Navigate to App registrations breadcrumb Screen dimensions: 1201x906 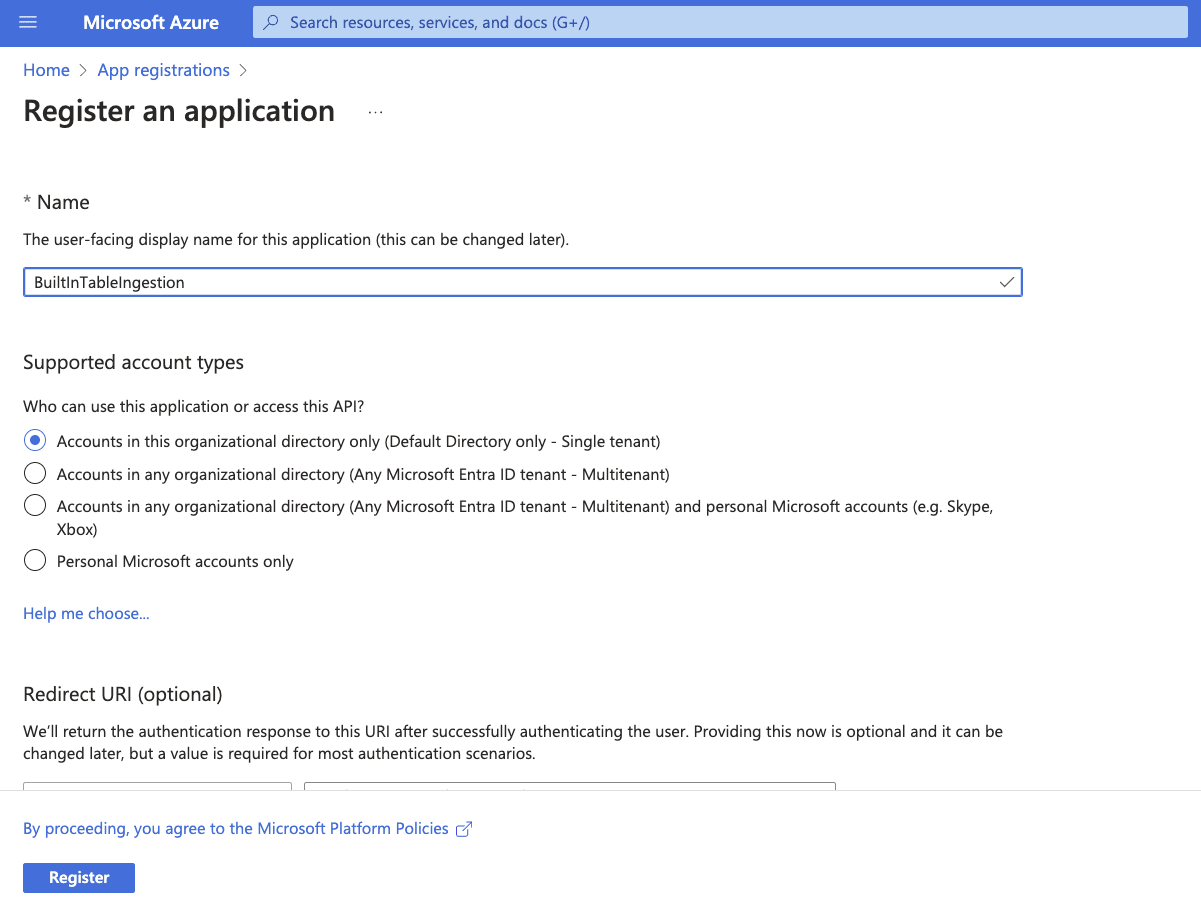pyautogui.click(x=163, y=70)
